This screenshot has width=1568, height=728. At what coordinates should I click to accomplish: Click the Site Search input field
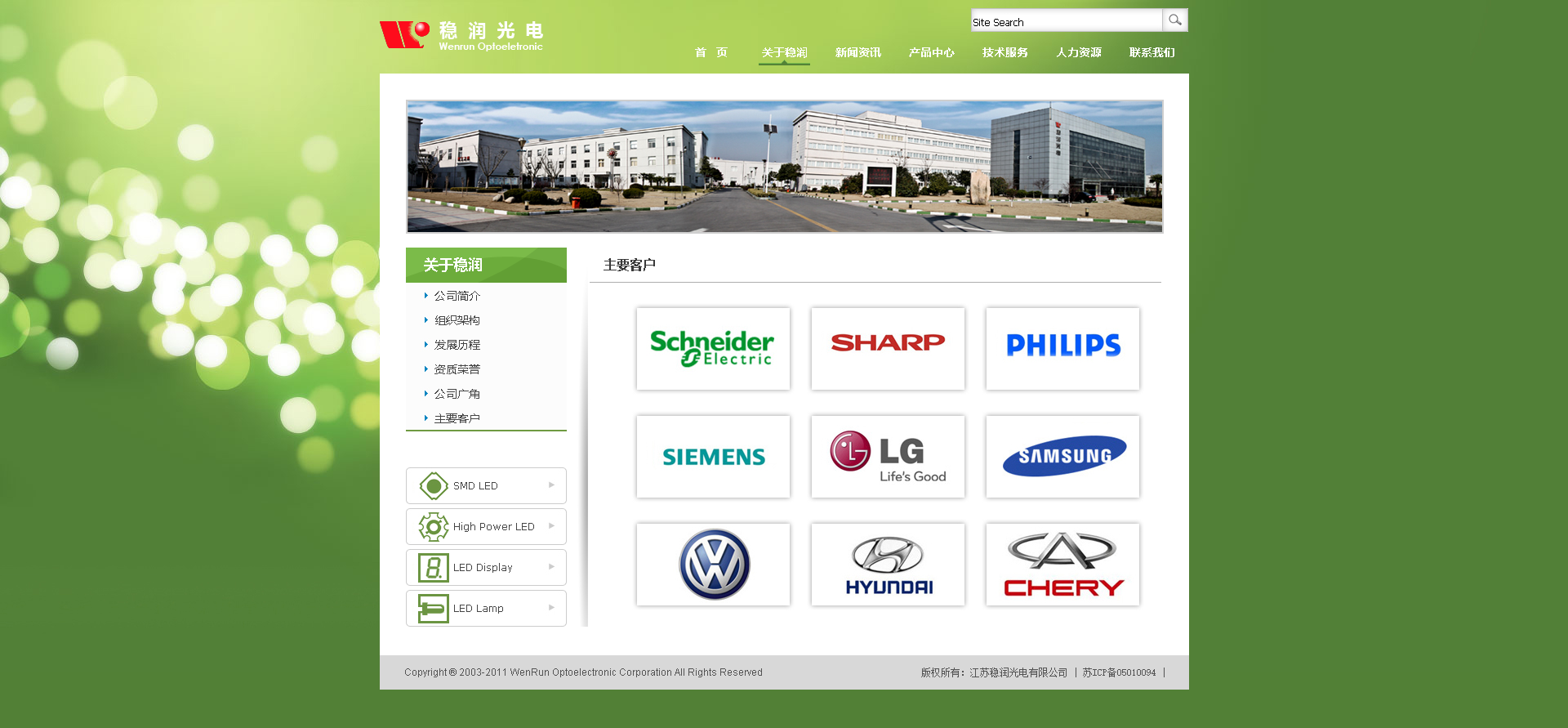click(1066, 21)
